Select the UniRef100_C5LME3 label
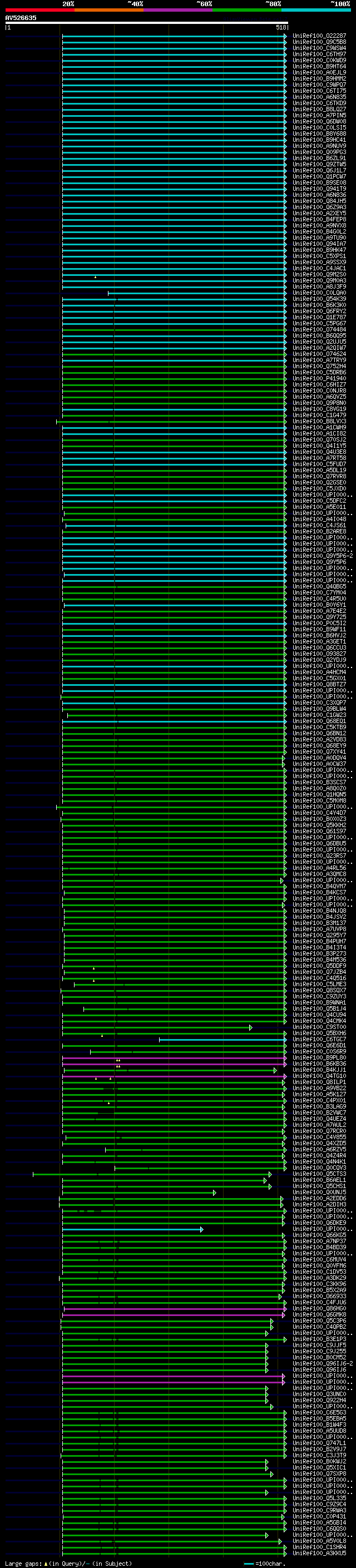This screenshot has height=1568, width=356. coord(319,985)
